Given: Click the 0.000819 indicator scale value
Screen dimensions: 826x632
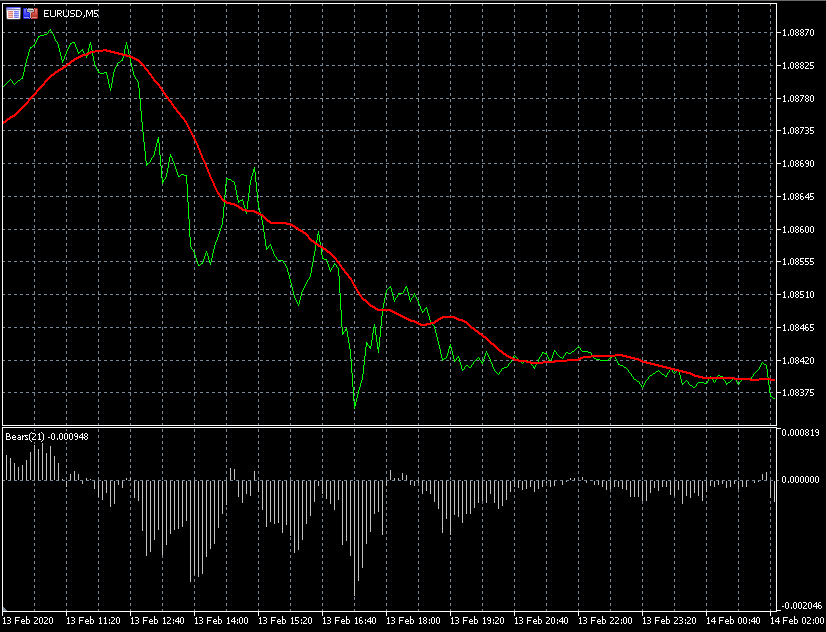Looking at the screenshot, I should 801,433.
